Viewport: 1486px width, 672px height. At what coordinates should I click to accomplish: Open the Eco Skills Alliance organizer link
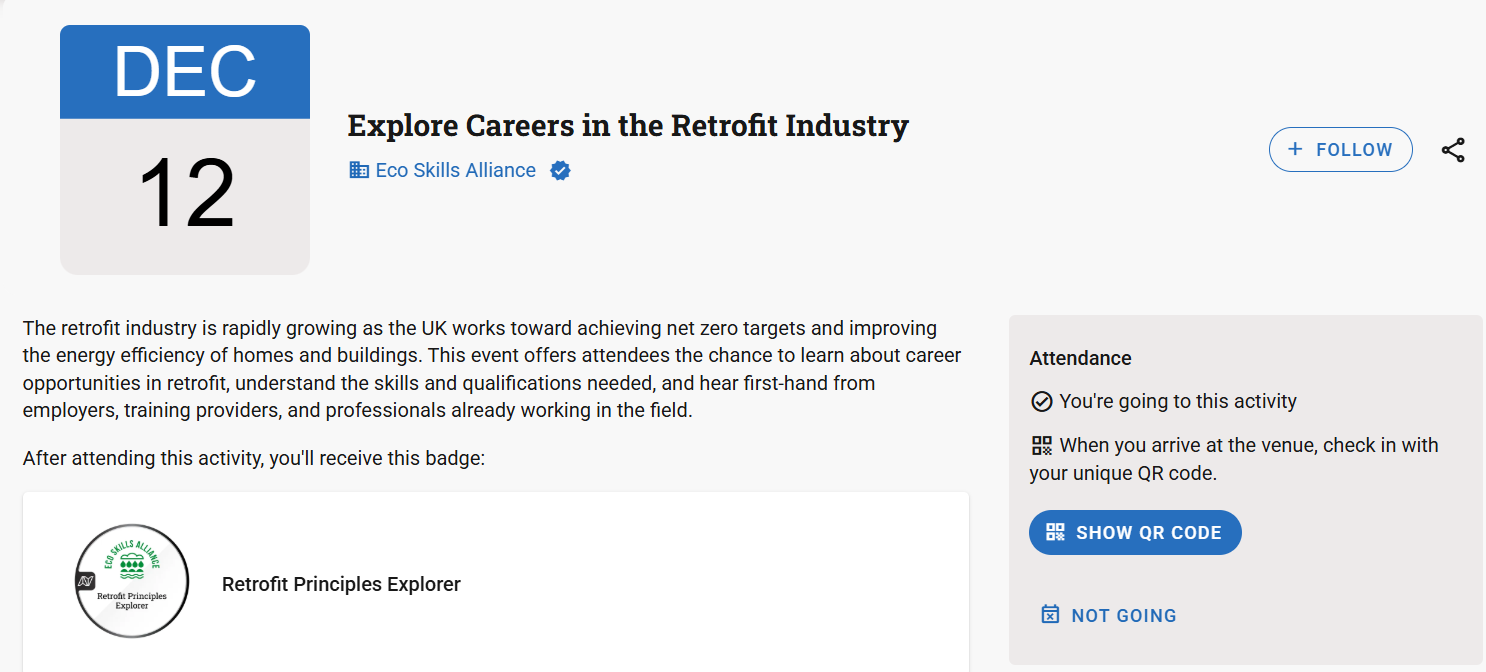(x=455, y=171)
